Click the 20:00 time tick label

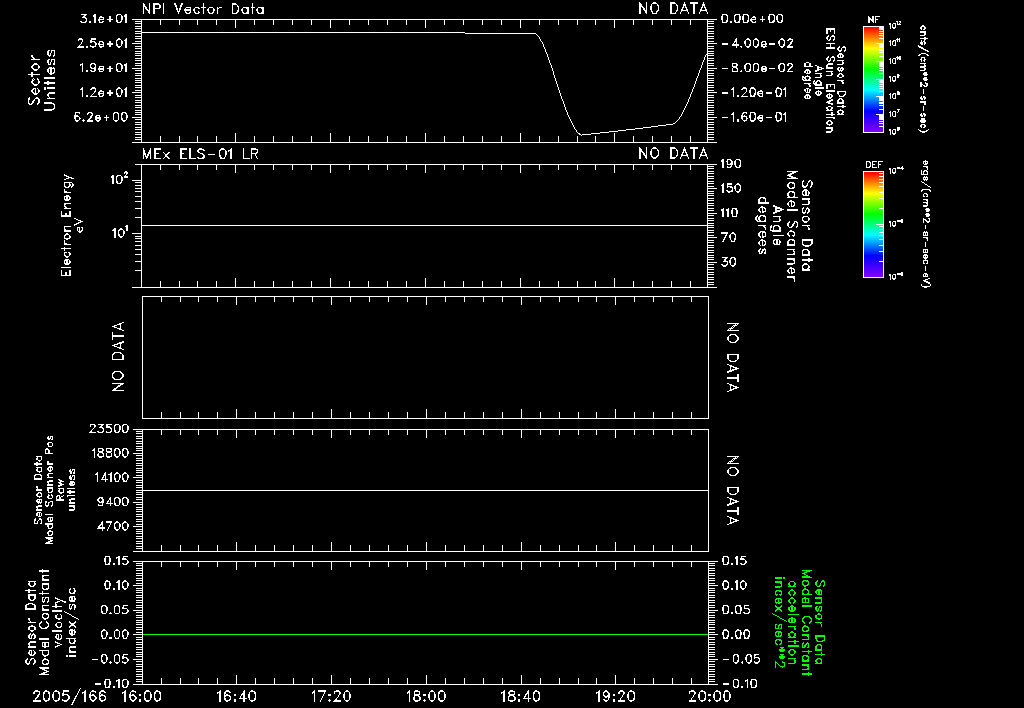coord(711,696)
